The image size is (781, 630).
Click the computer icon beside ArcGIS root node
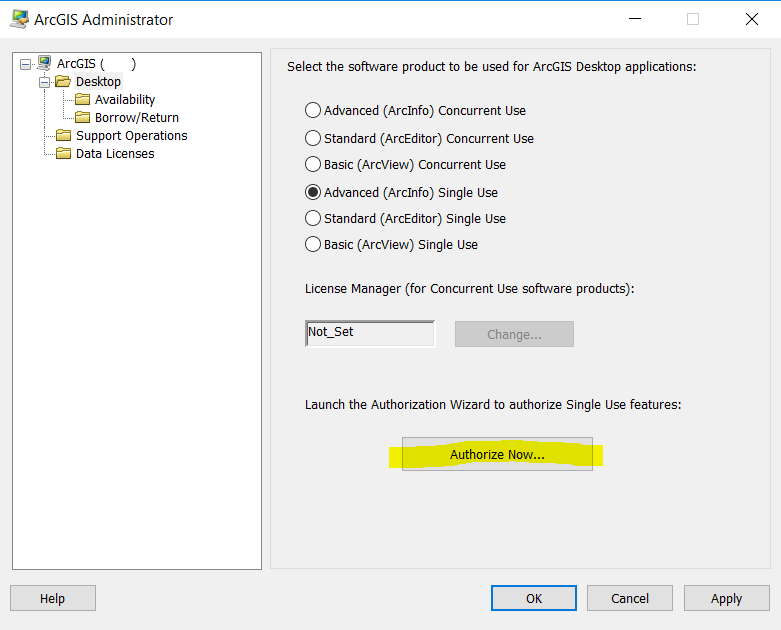coord(44,63)
